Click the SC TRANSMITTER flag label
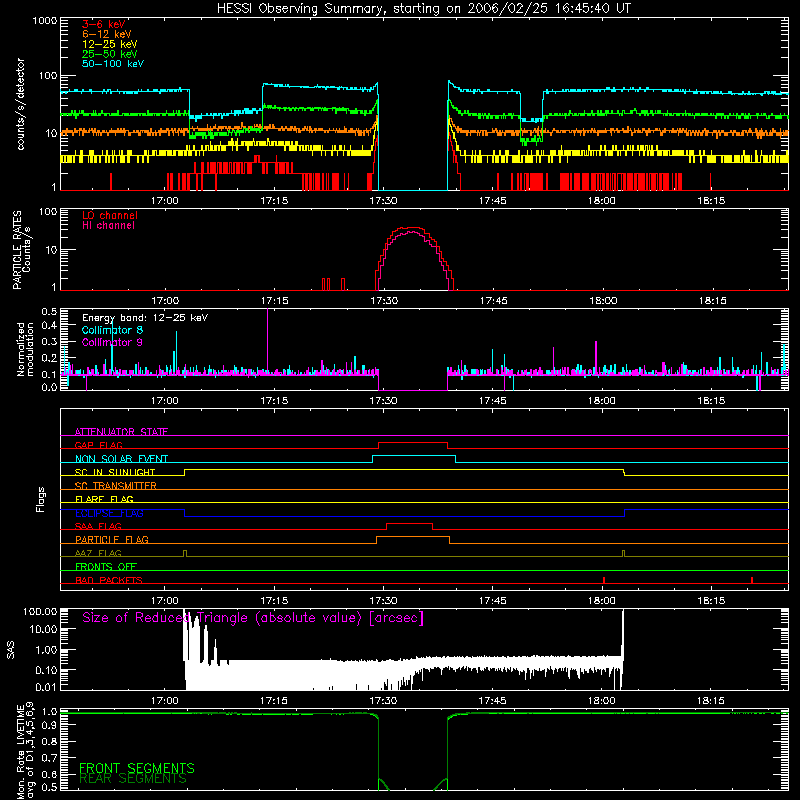Image resolution: width=800 pixels, height=800 pixels. (x=115, y=486)
